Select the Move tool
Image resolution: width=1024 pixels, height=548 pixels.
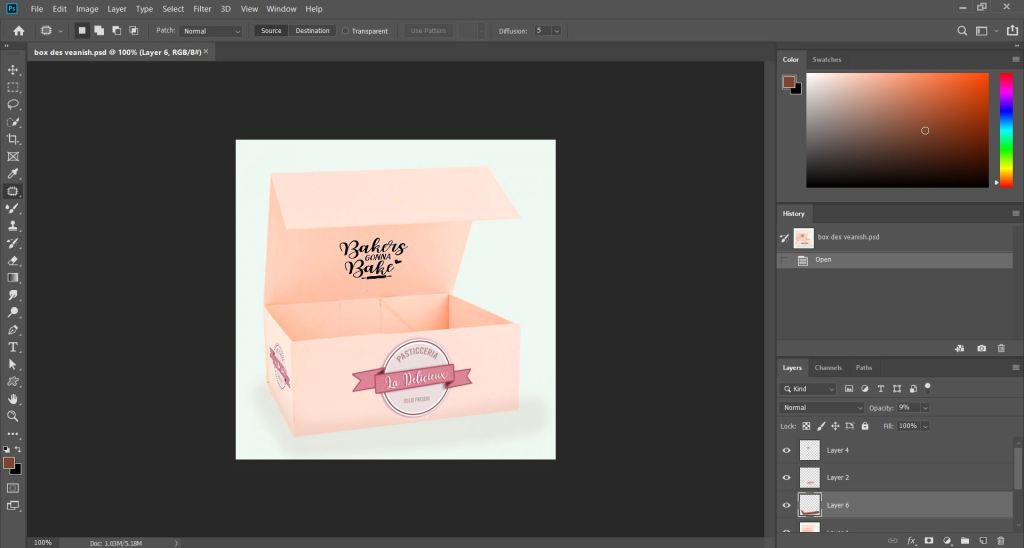click(x=13, y=70)
